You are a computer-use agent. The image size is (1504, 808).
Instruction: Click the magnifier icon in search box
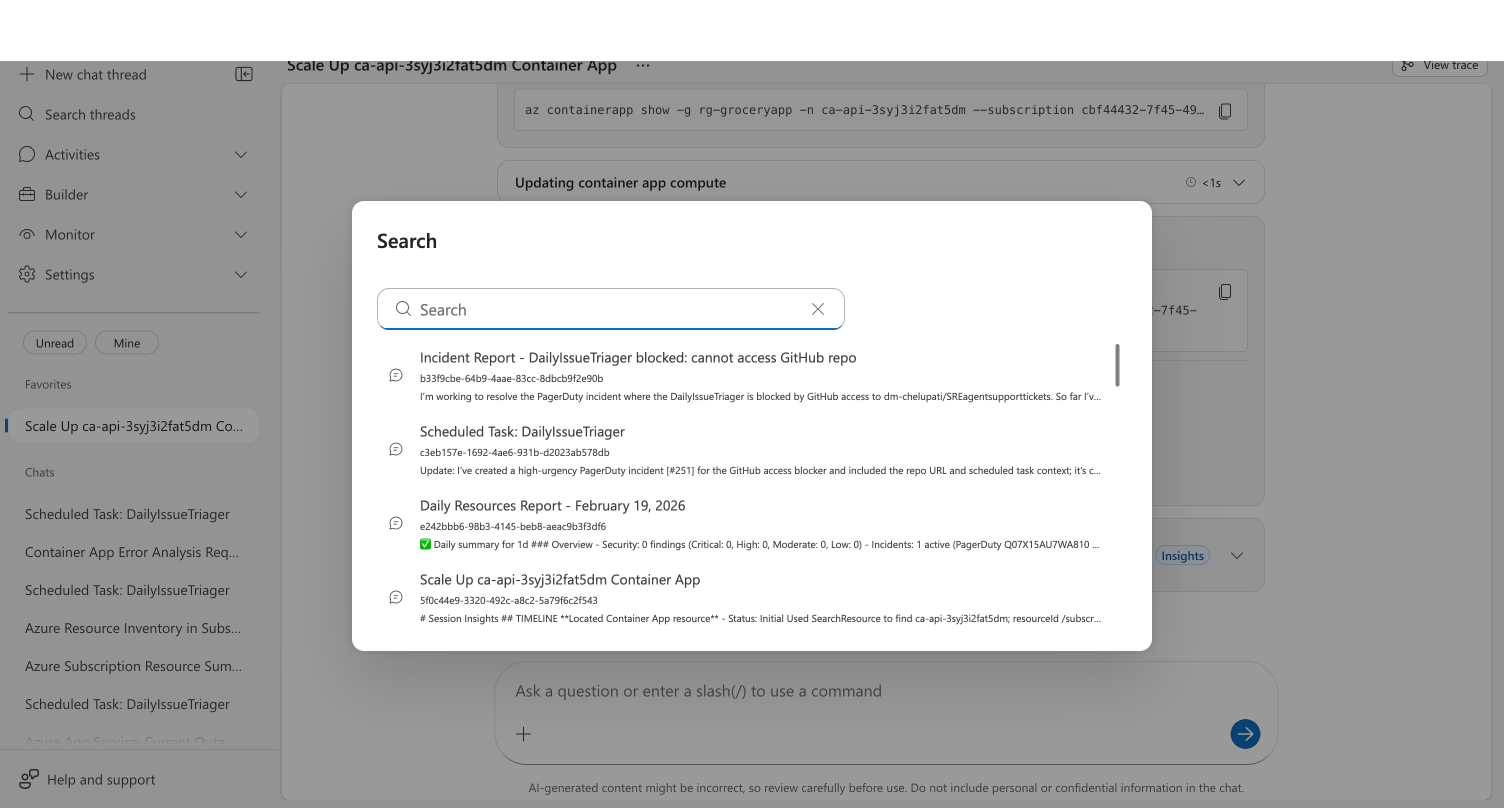pos(403,309)
